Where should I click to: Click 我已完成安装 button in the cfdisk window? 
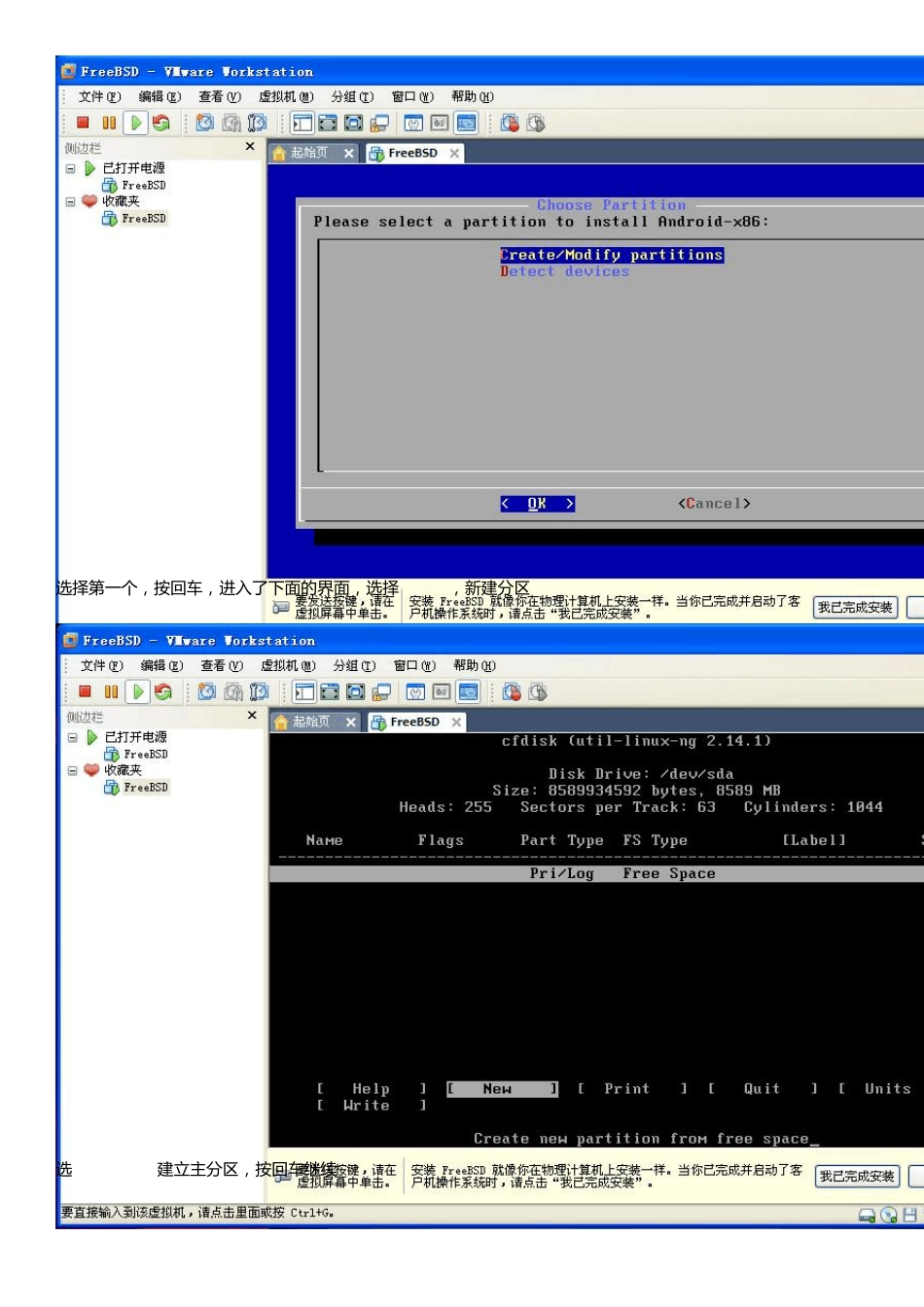pos(857,1177)
